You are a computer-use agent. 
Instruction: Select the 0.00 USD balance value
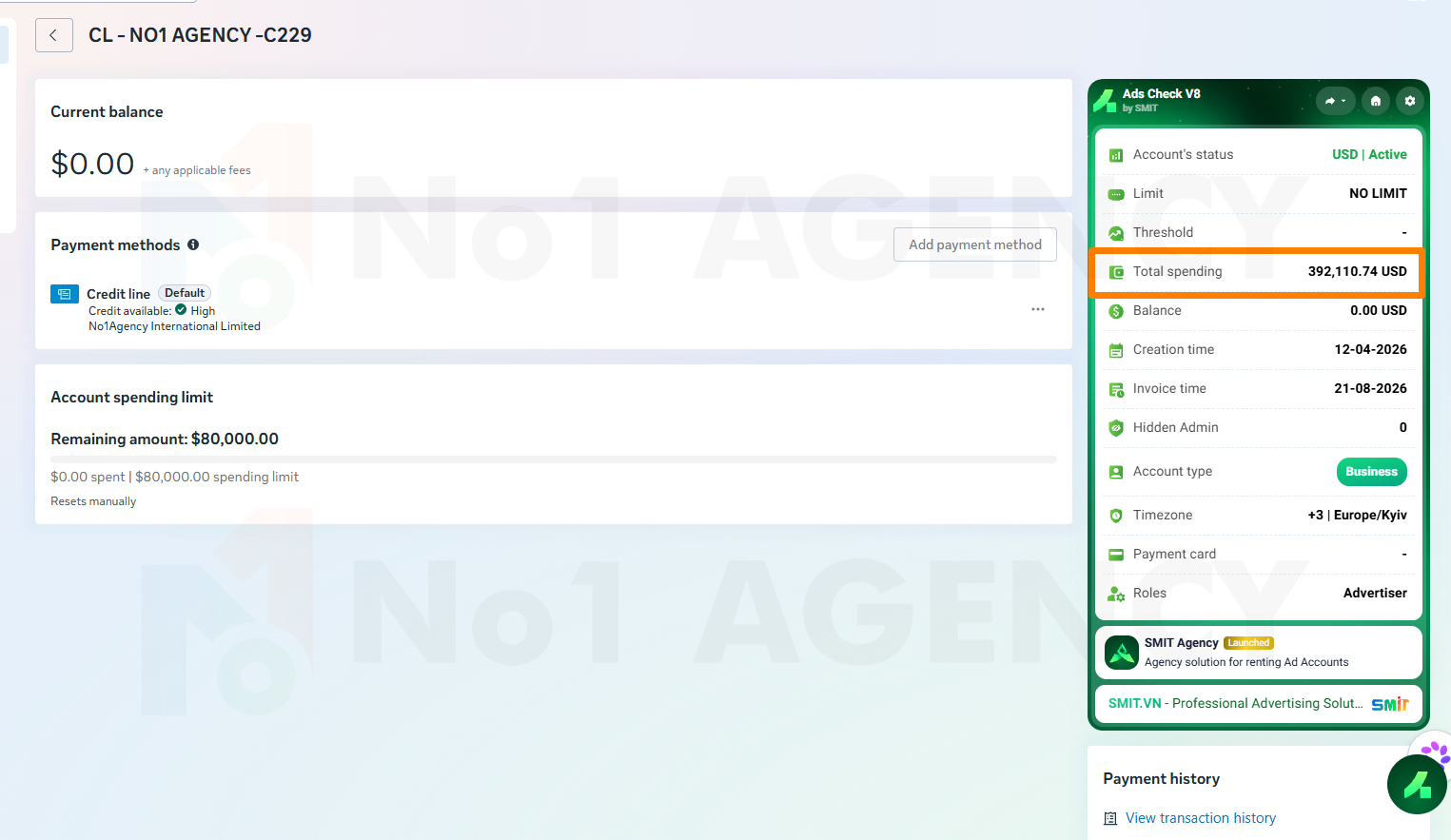click(x=1379, y=310)
